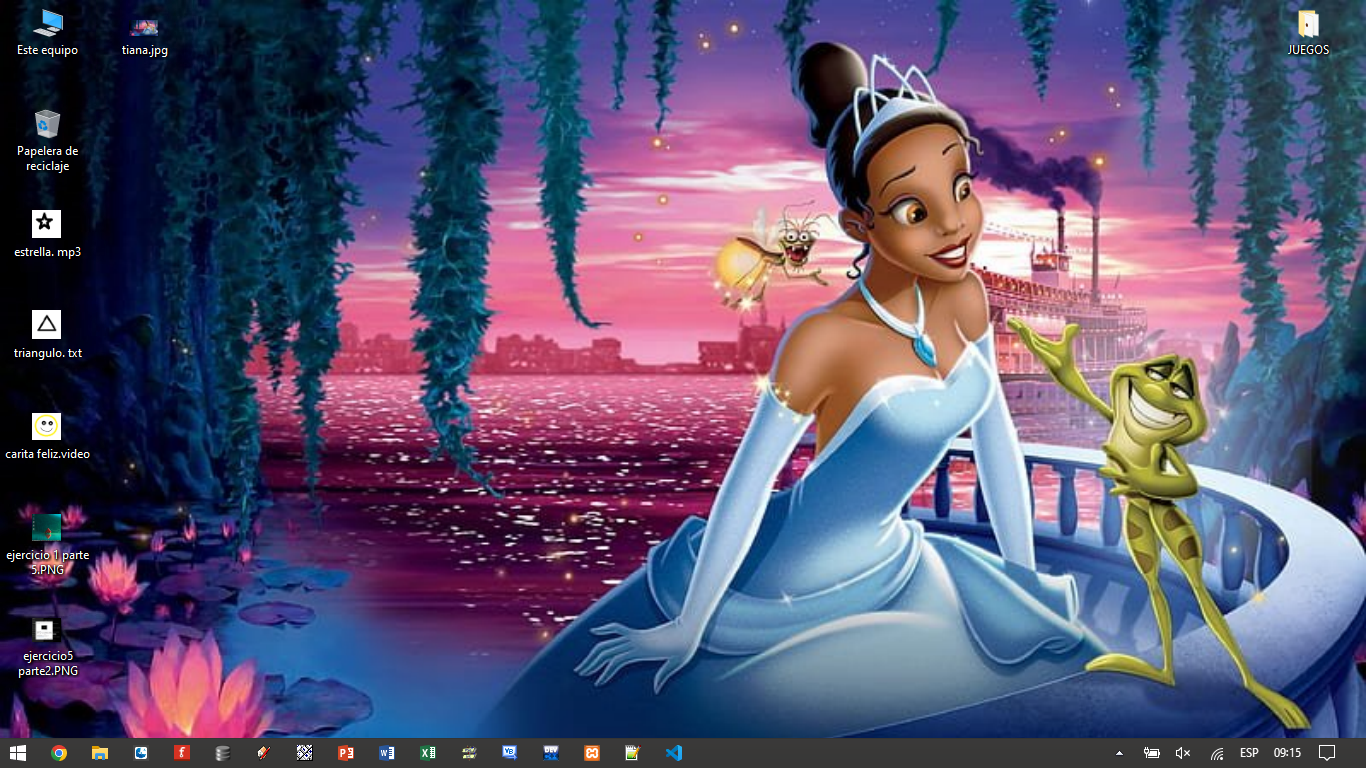Launch Visual Studio Code from taskbar
Screen dimensions: 1366x768
point(674,753)
